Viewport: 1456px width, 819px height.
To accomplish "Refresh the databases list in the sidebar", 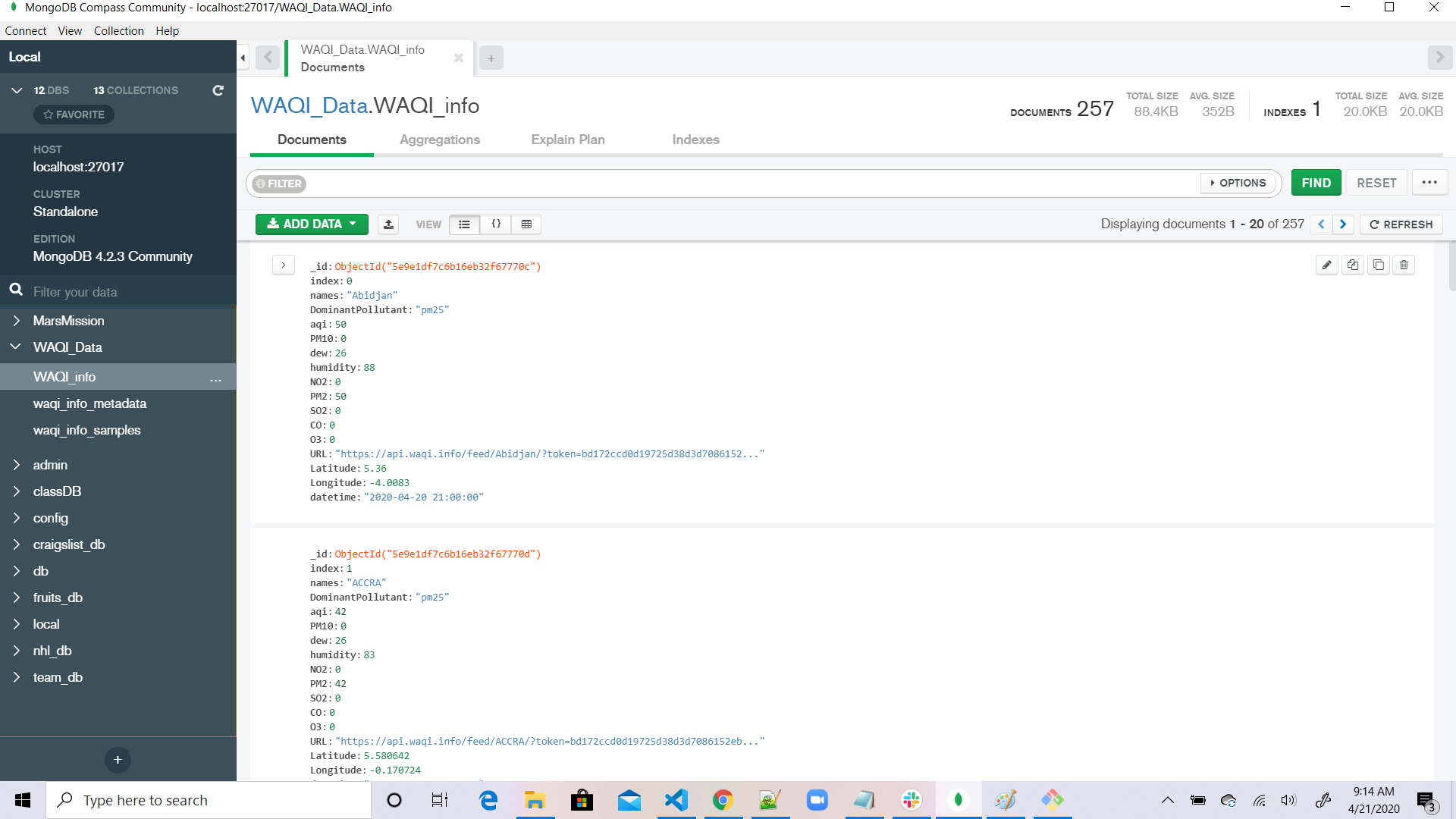I will pyautogui.click(x=218, y=90).
